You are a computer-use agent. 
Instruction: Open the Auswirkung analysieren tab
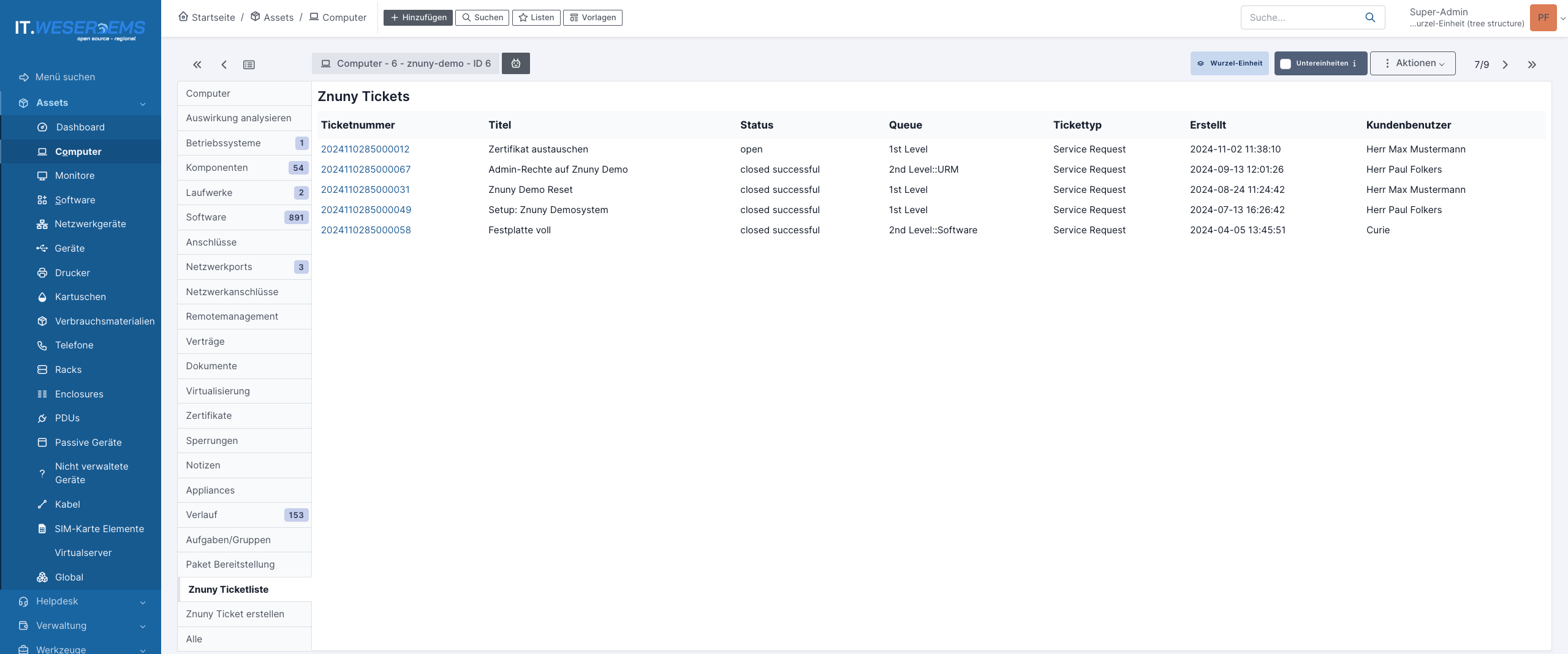tap(244, 118)
